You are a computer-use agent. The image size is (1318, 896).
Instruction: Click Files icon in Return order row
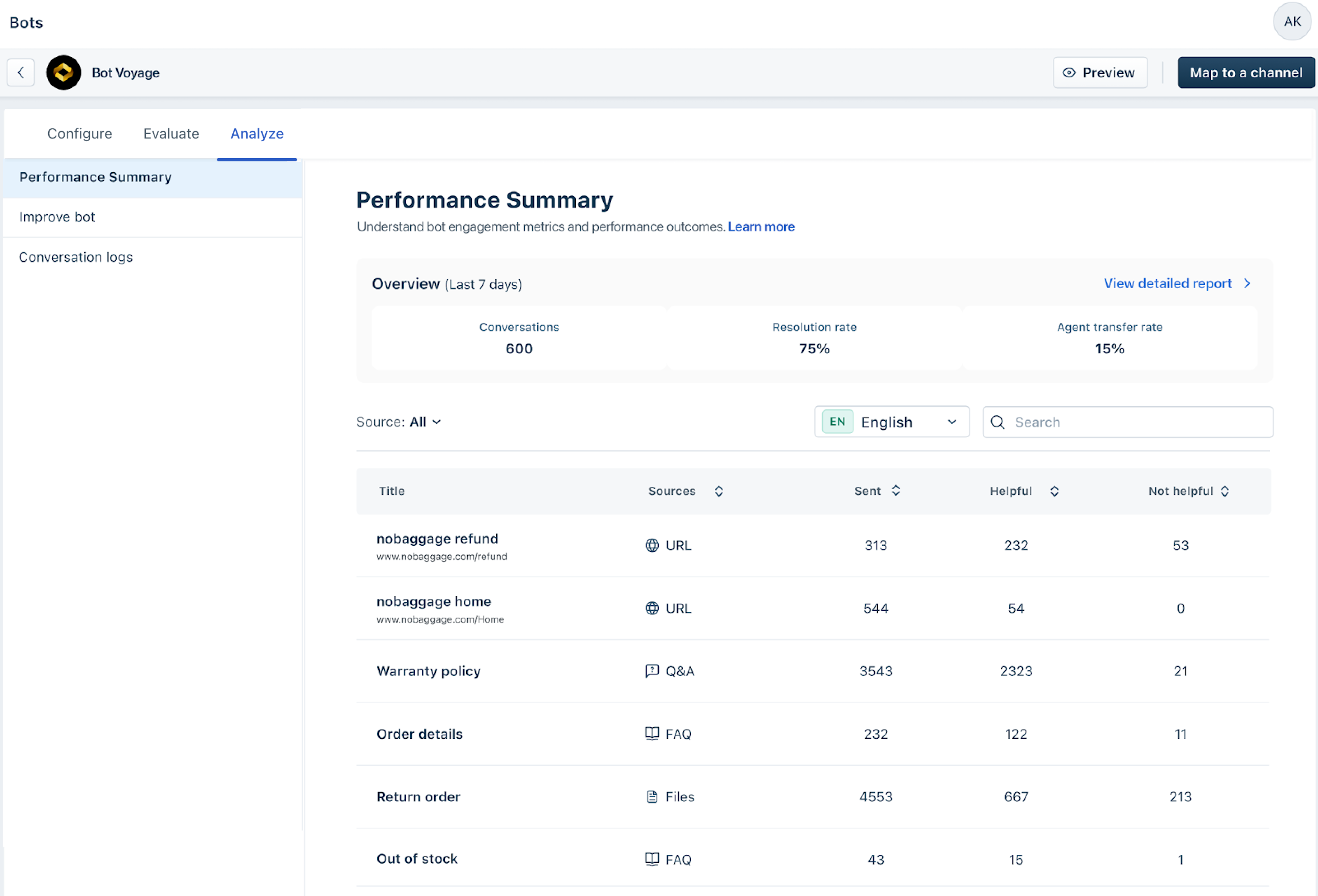click(x=652, y=797)
